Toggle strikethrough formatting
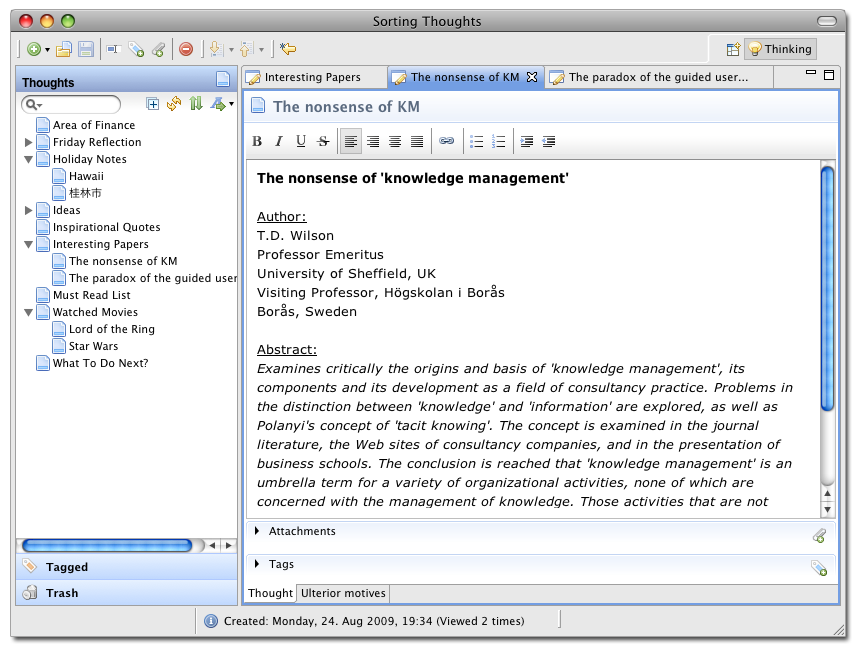The height and width of the screenshot is (650, 860). (323, 142)
